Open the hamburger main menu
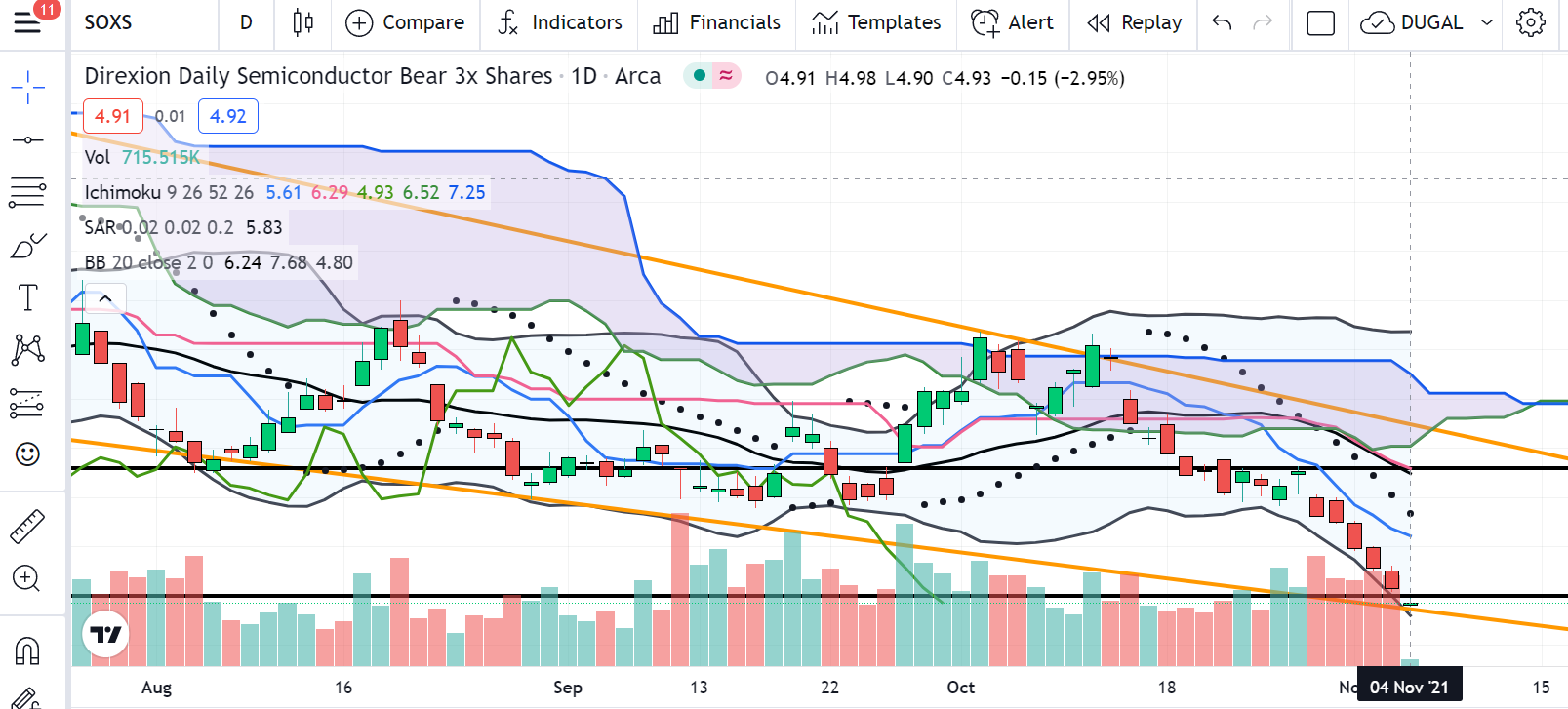1568x709 pixels. (x=27, y=22)
